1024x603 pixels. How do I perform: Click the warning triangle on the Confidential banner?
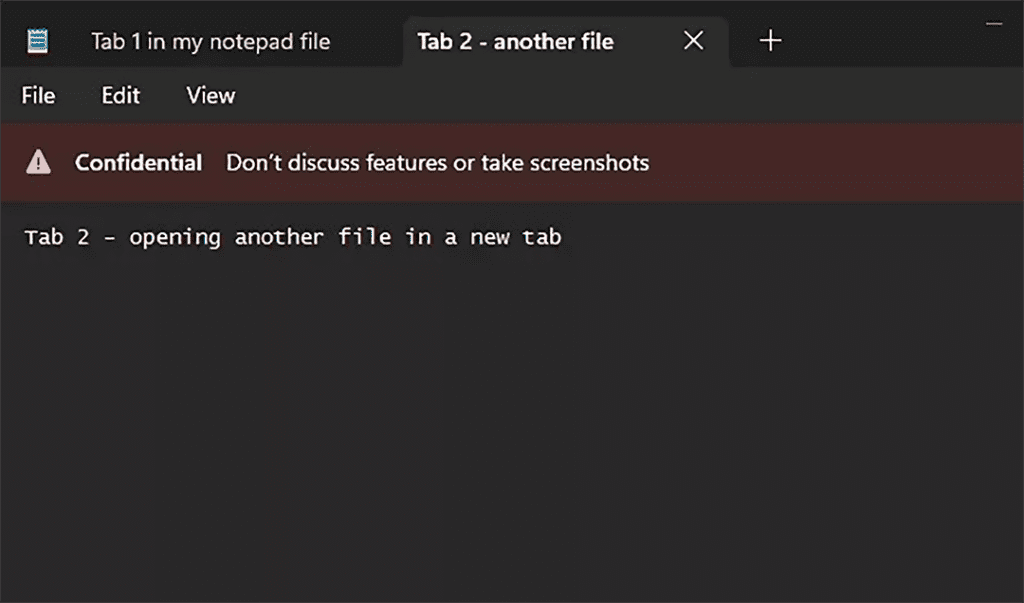[x=37, y=162]
